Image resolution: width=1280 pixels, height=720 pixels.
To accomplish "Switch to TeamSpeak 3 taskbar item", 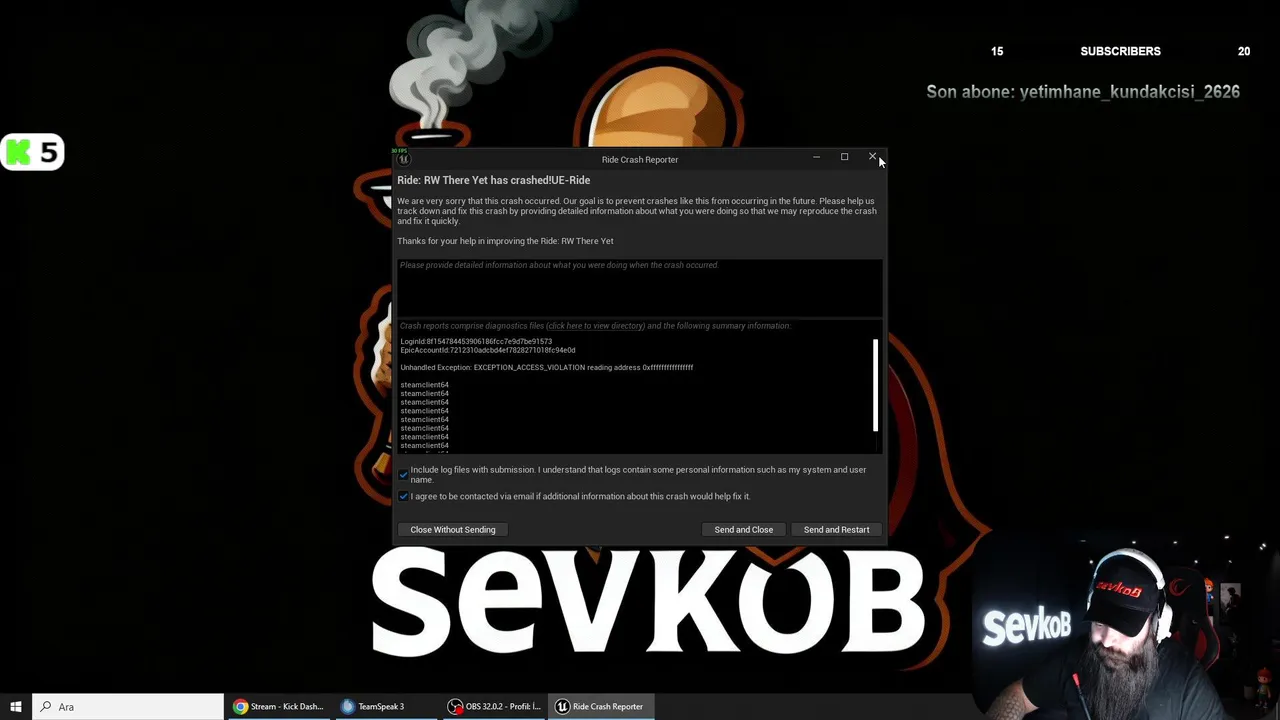I will tap(386, 707).
